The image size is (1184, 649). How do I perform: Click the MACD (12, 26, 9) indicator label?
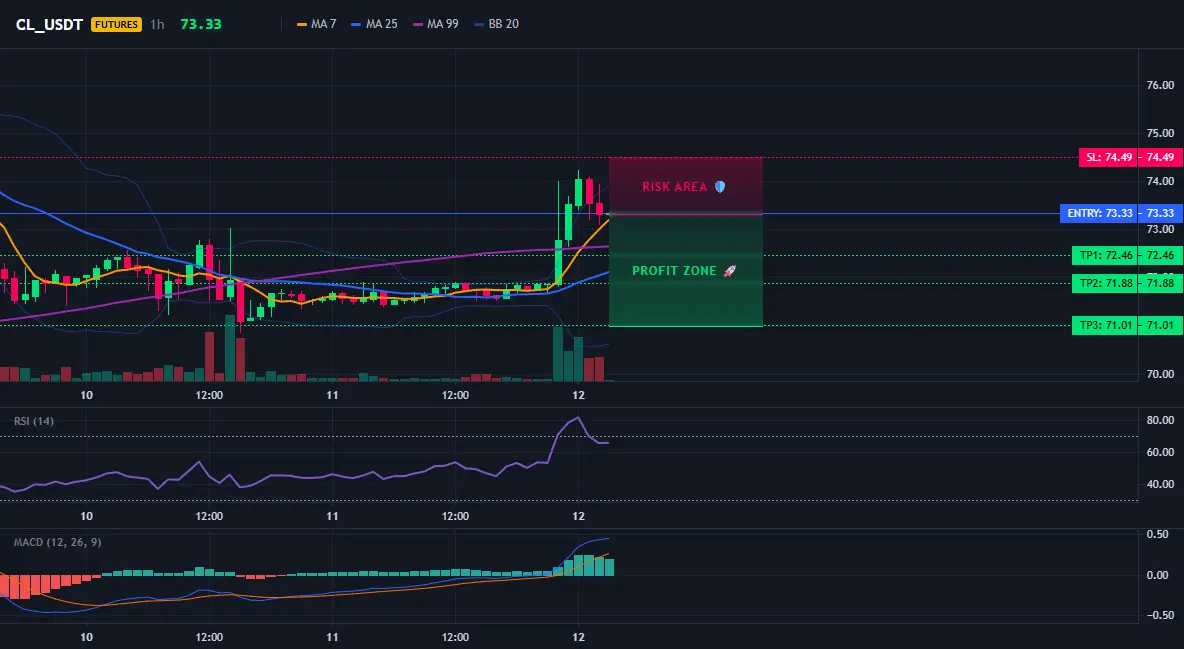click(57, 542)
